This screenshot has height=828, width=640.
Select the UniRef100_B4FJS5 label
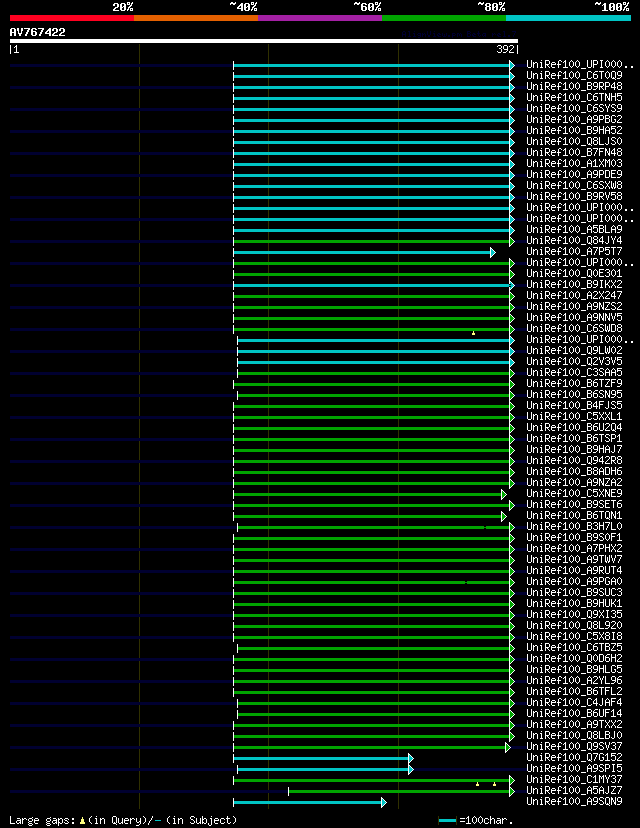(x=574, y=406)
